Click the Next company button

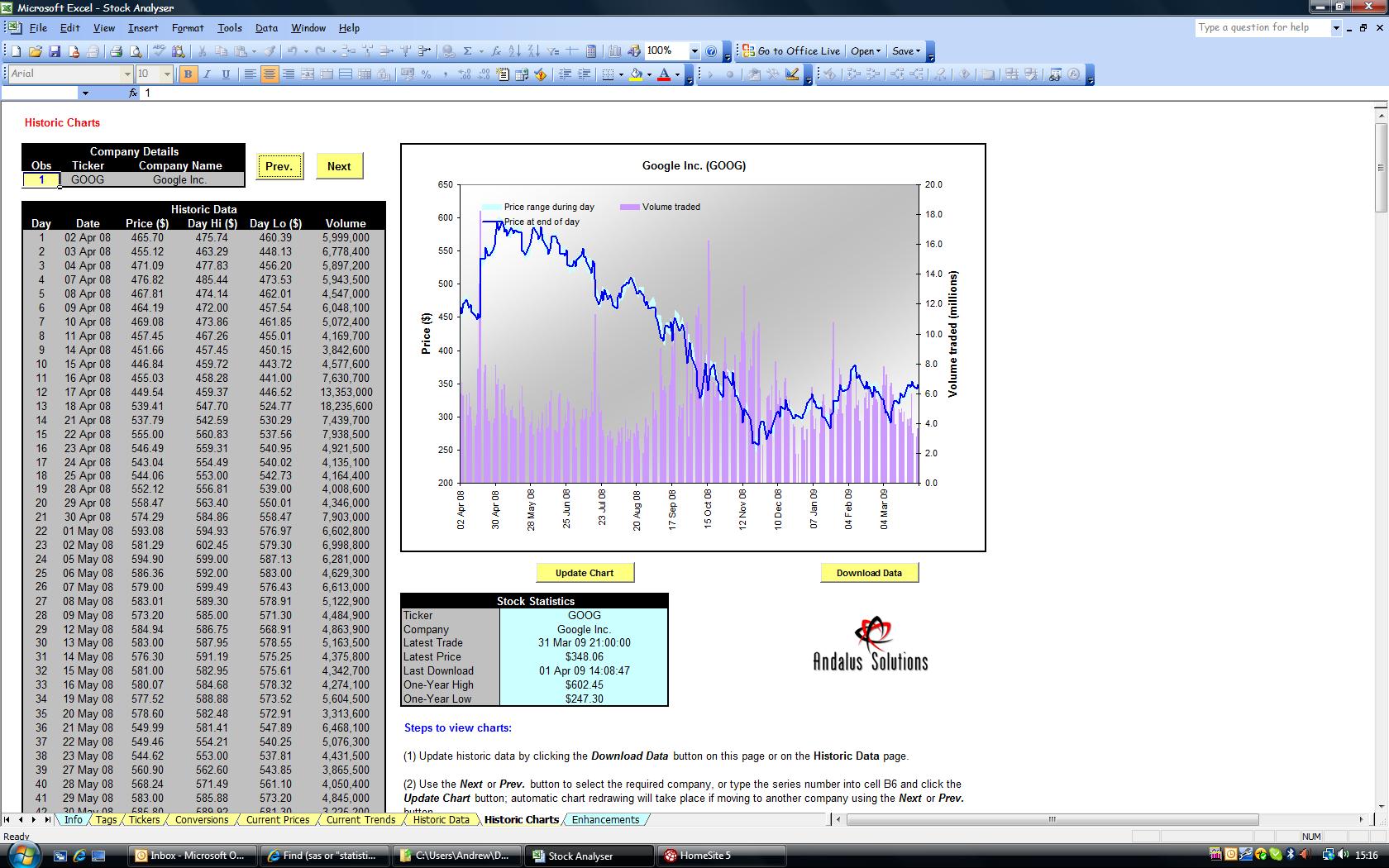[339, 166]
